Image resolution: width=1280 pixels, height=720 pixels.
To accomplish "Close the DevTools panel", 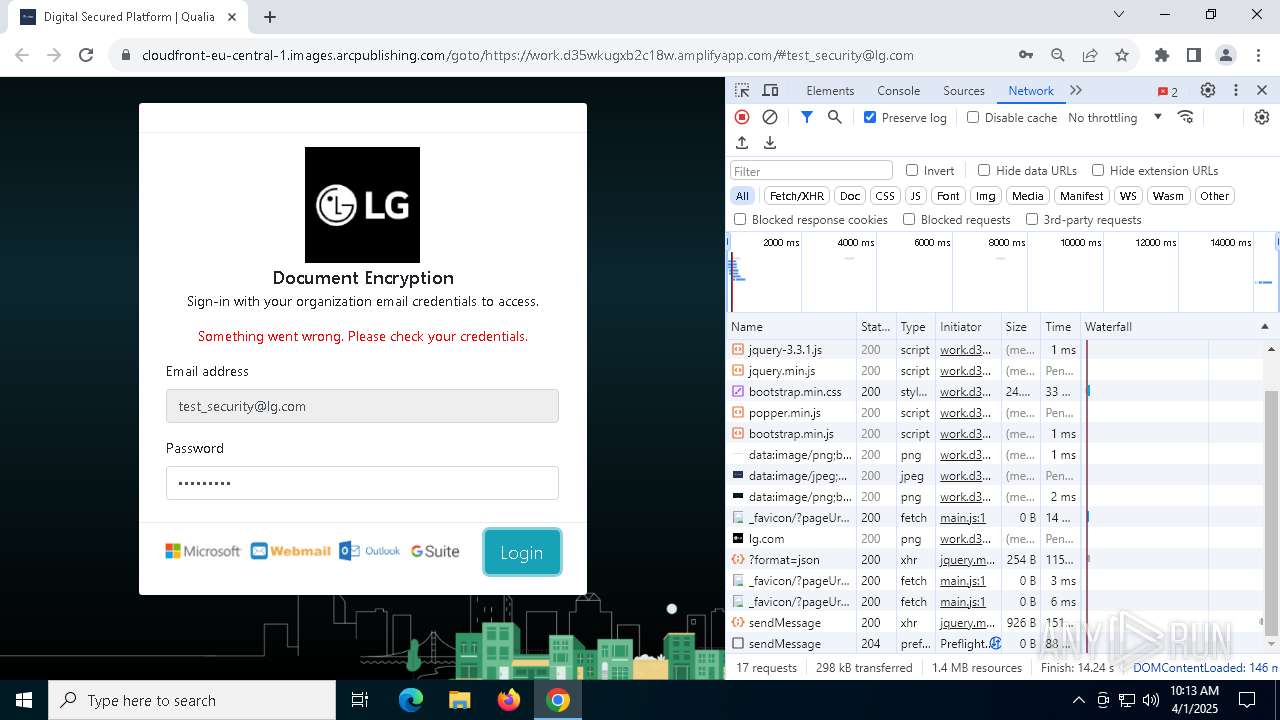I will tap(1262, 90).
